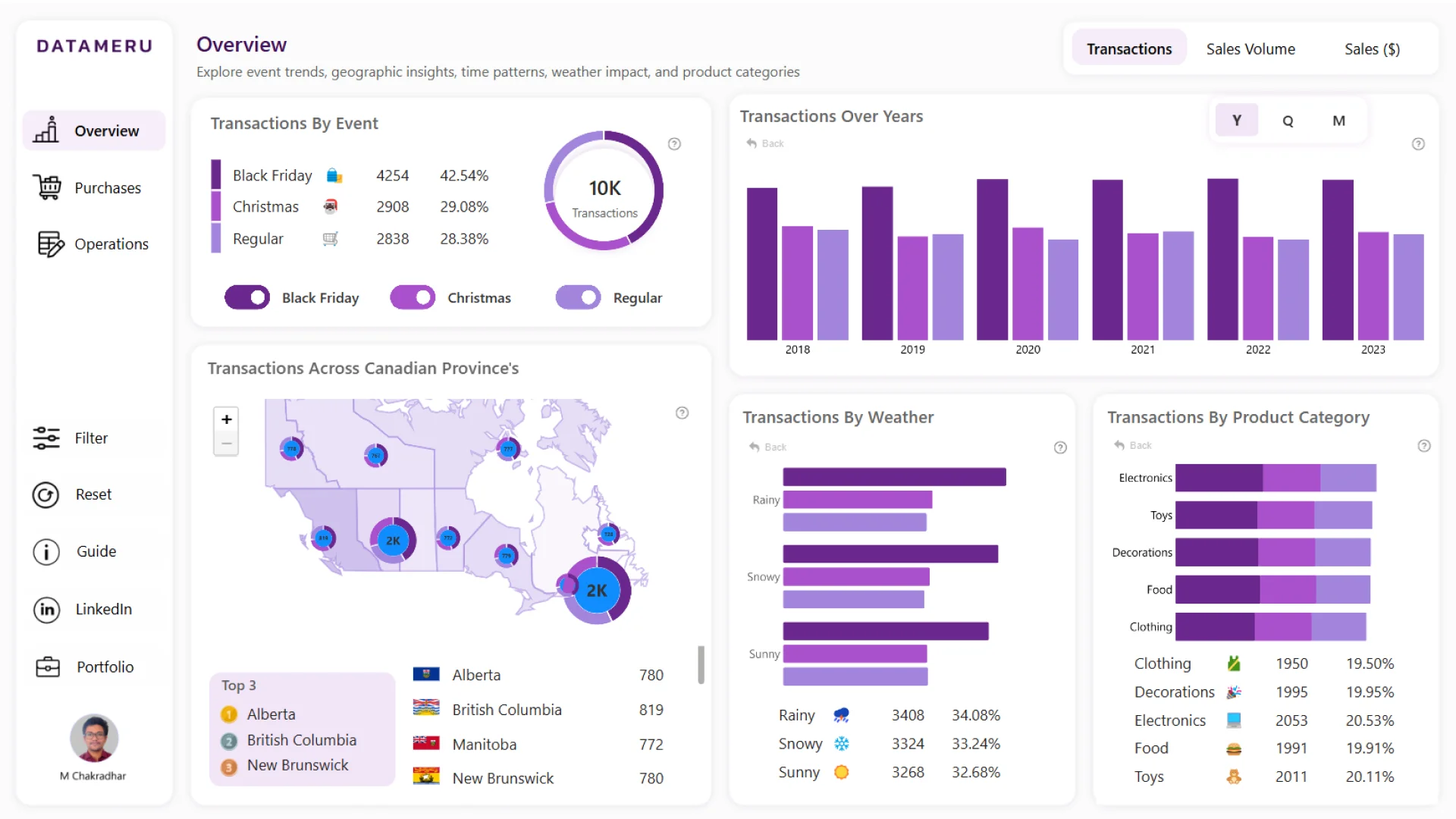Click the Snowy count 3324
Viewport: 1456px width, 819px height.
point(908,744)
